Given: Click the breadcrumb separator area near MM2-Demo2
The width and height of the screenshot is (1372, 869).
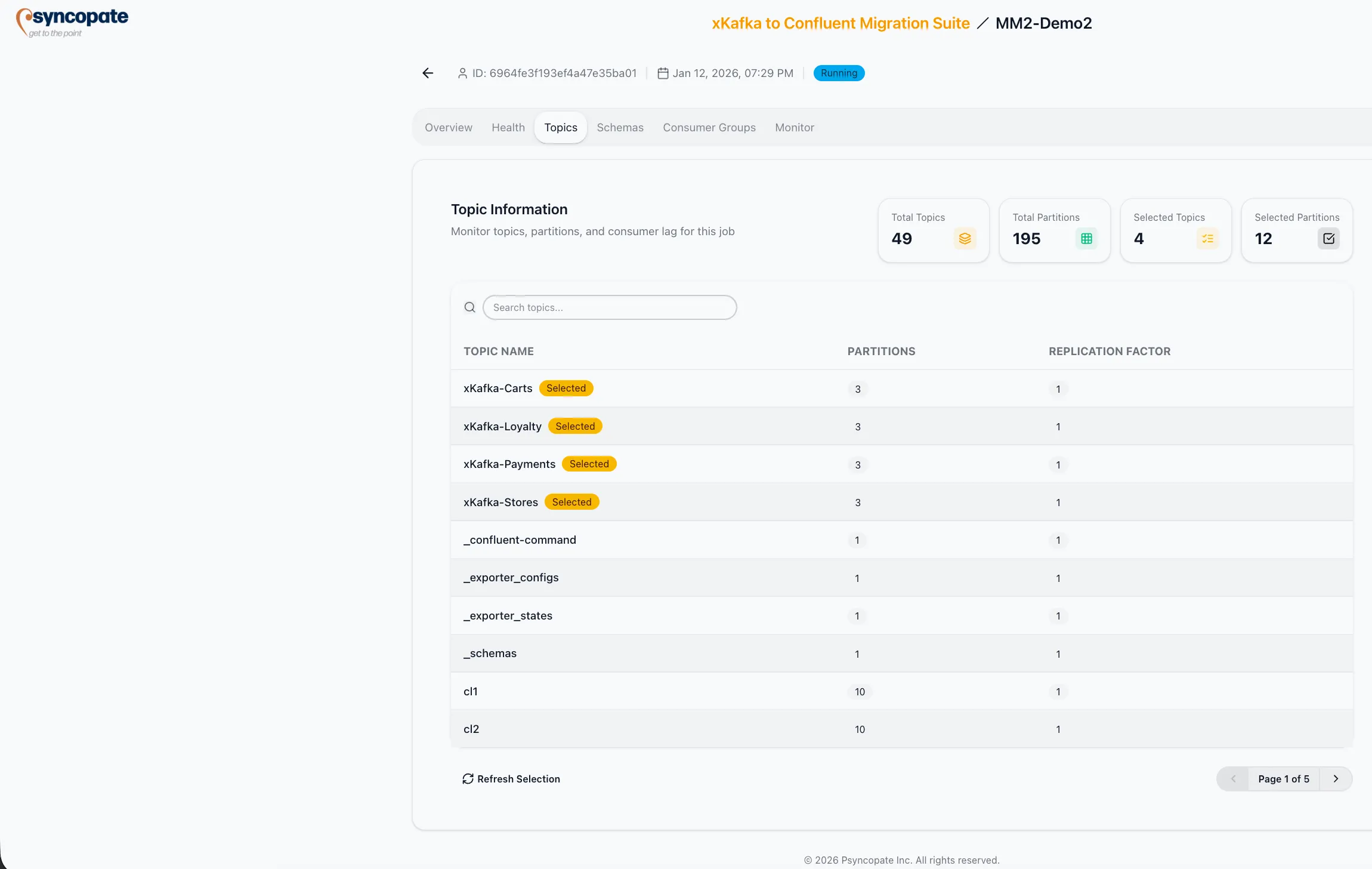Looking at the screenshot, I should pos(982,23).
